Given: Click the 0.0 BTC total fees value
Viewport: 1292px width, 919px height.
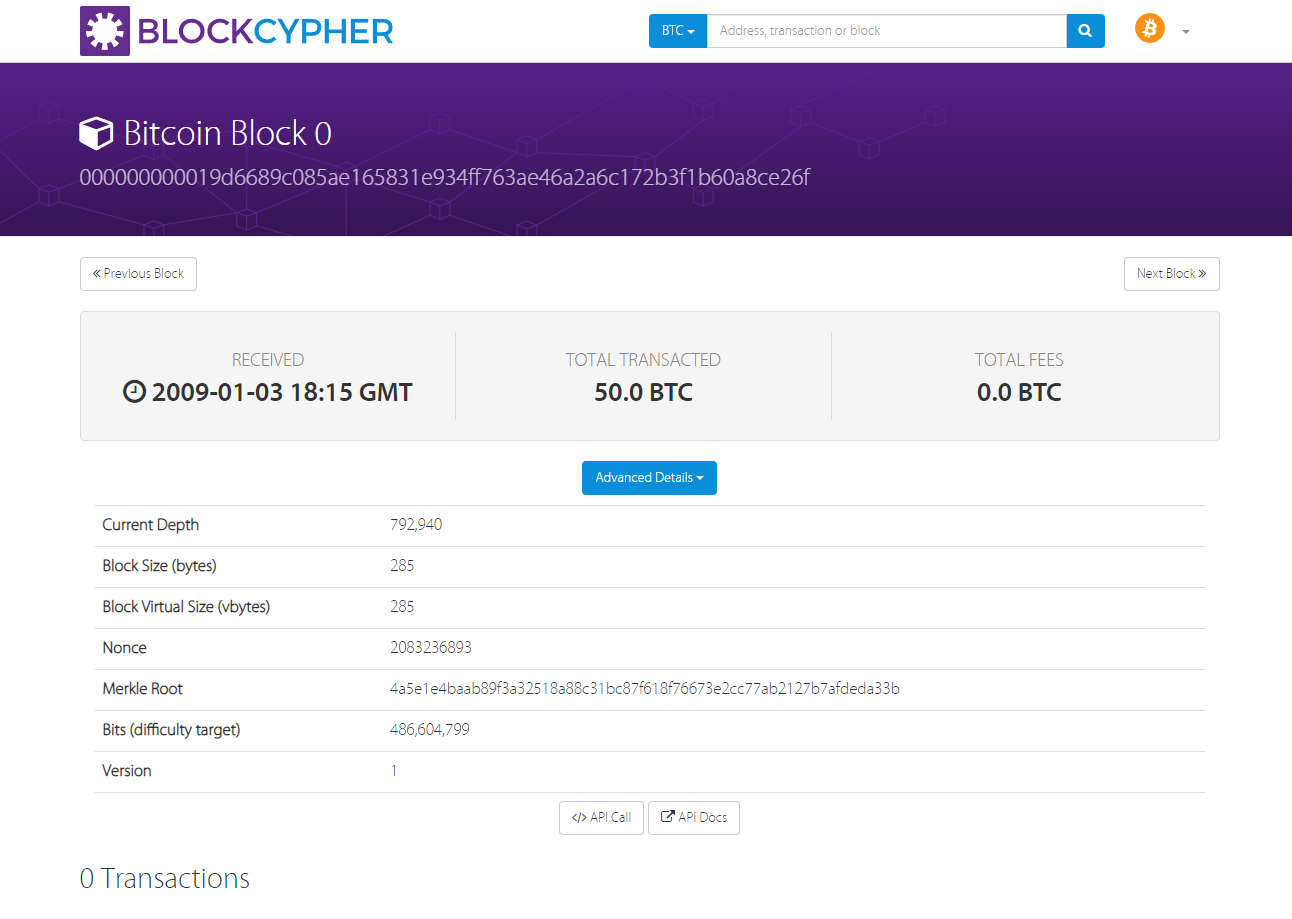Looking at the screenshot, I should click(1019, 392).
